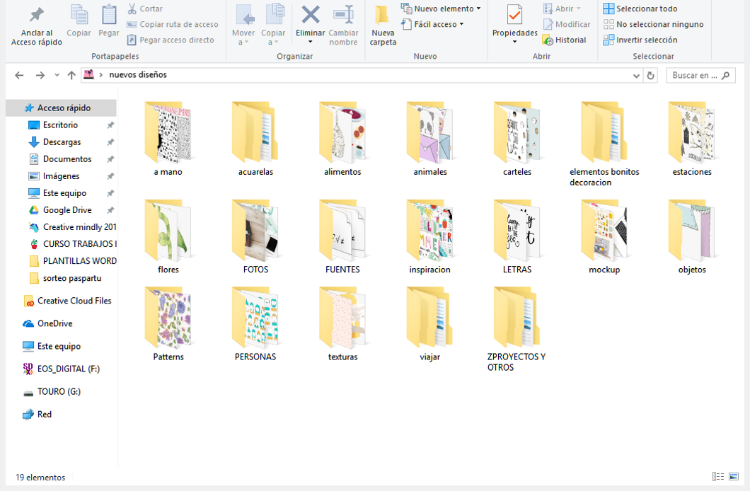Expand the address bar history dropdown
This screenshot has height=491, width=750.
tap(636, 76)
